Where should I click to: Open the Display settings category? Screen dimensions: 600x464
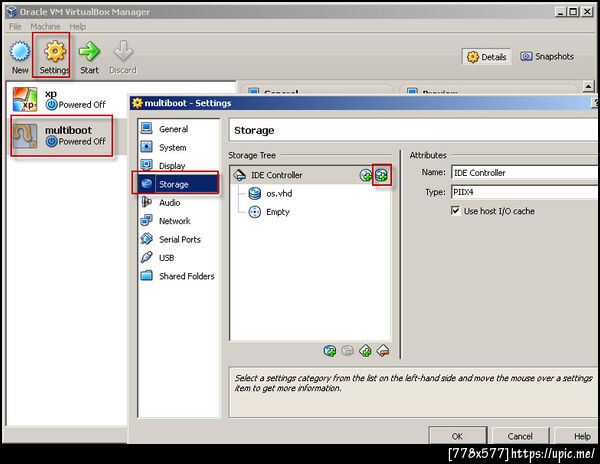178,166
